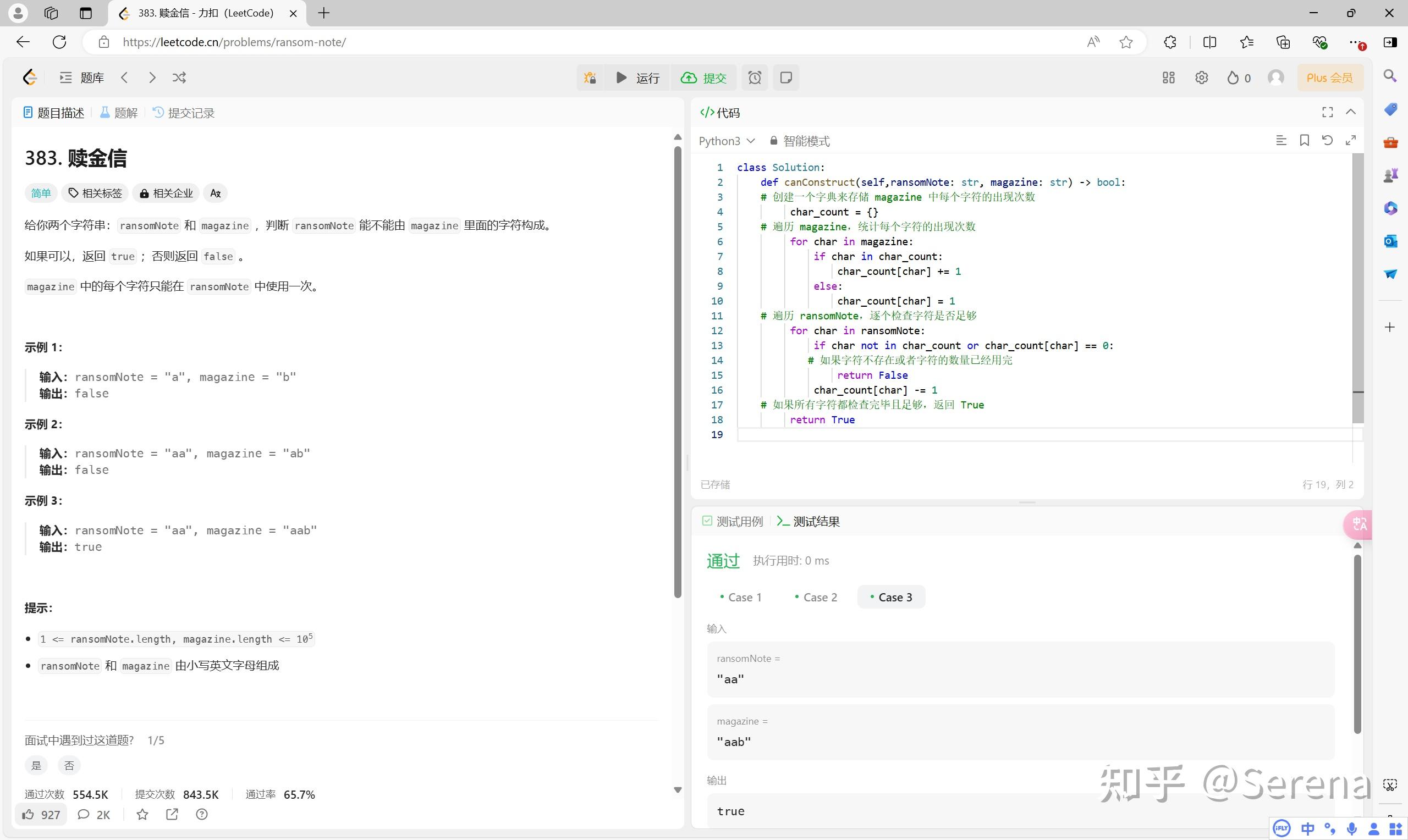The image size is (1408, 840).
Task: Open the LeetCode settings gear
Action: click(1202, 78)
